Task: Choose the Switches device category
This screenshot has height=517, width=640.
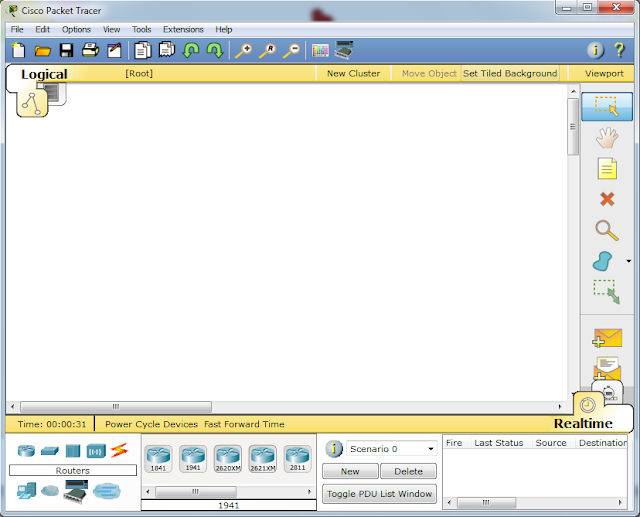Action: pyautogui.click(x=50, y=451)
